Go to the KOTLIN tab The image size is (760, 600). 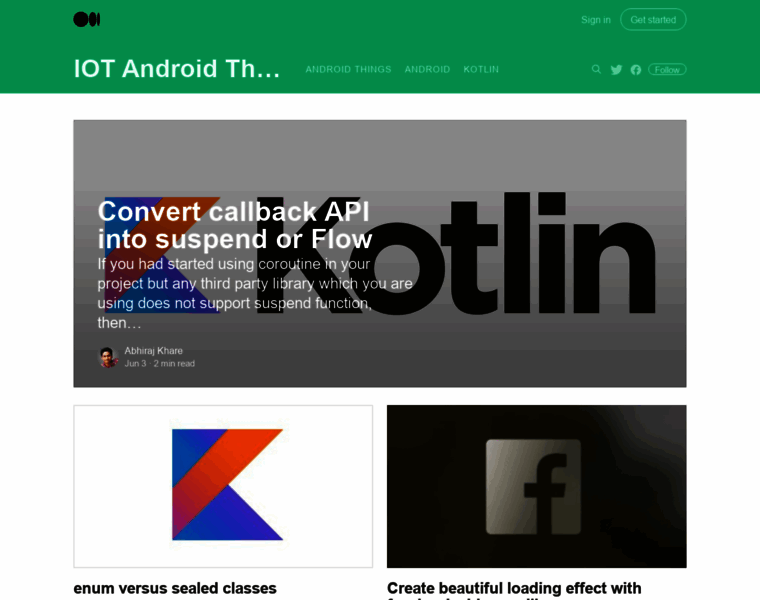click(x=481, y=69)
